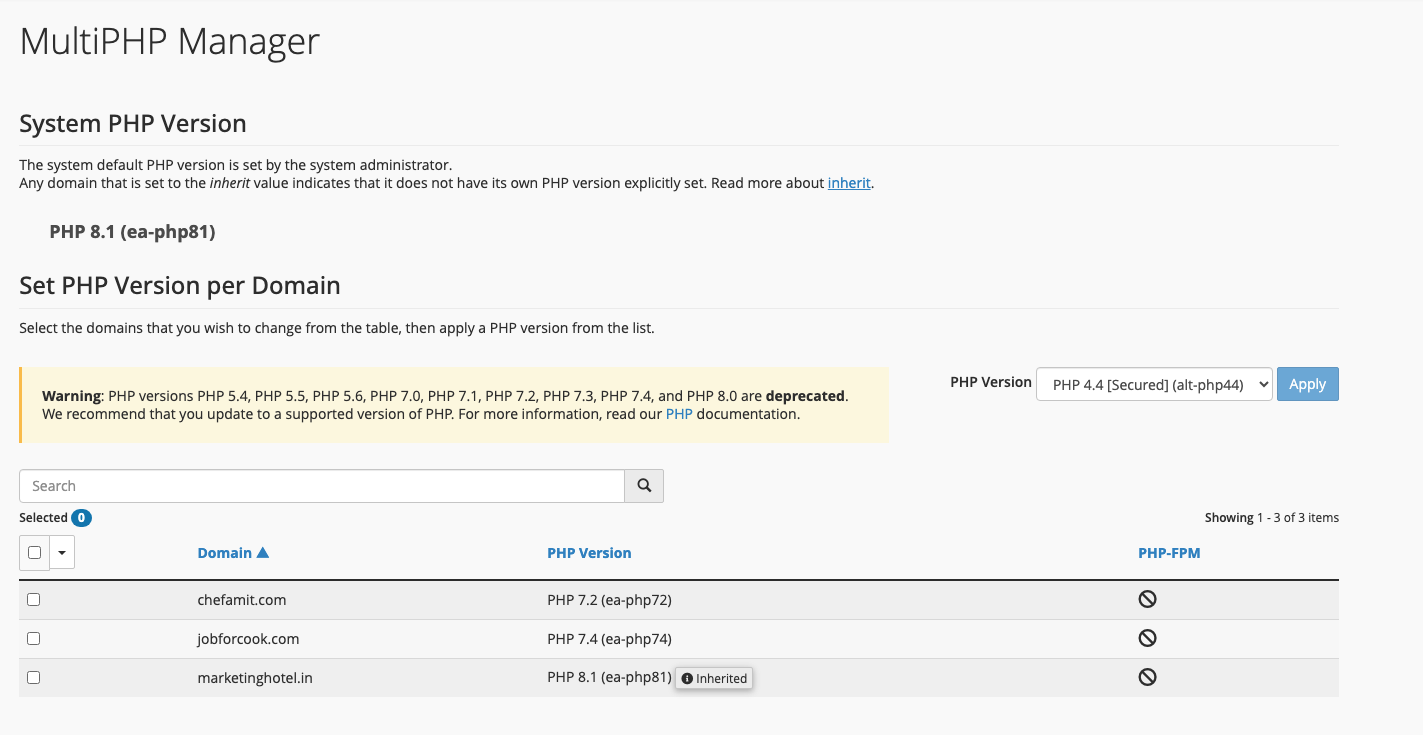Click PHP-FPM disabled icon for marketinghotel.in
The image size is (1423, 735).
1147,677
